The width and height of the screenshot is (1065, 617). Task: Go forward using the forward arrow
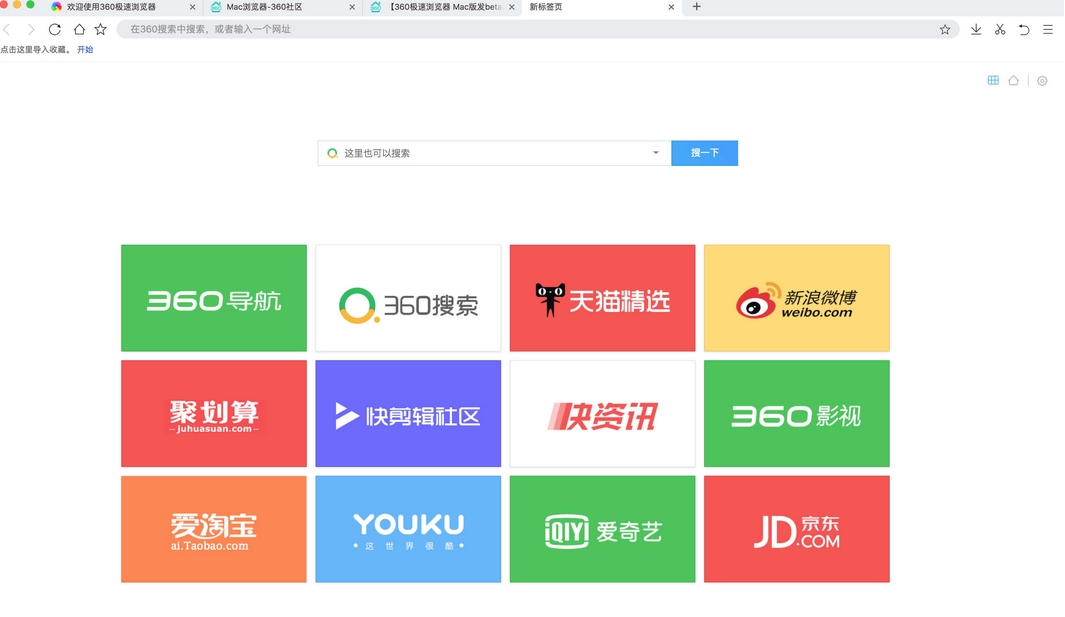pyautogui.click(x=31, y=29)
